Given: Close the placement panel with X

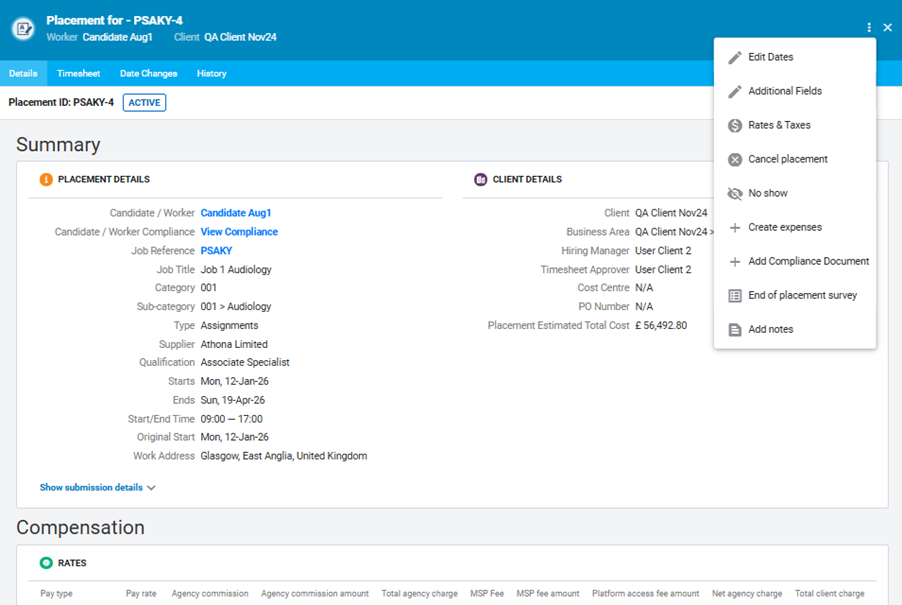Looking at the screenshot, I should tap(888, 28).
